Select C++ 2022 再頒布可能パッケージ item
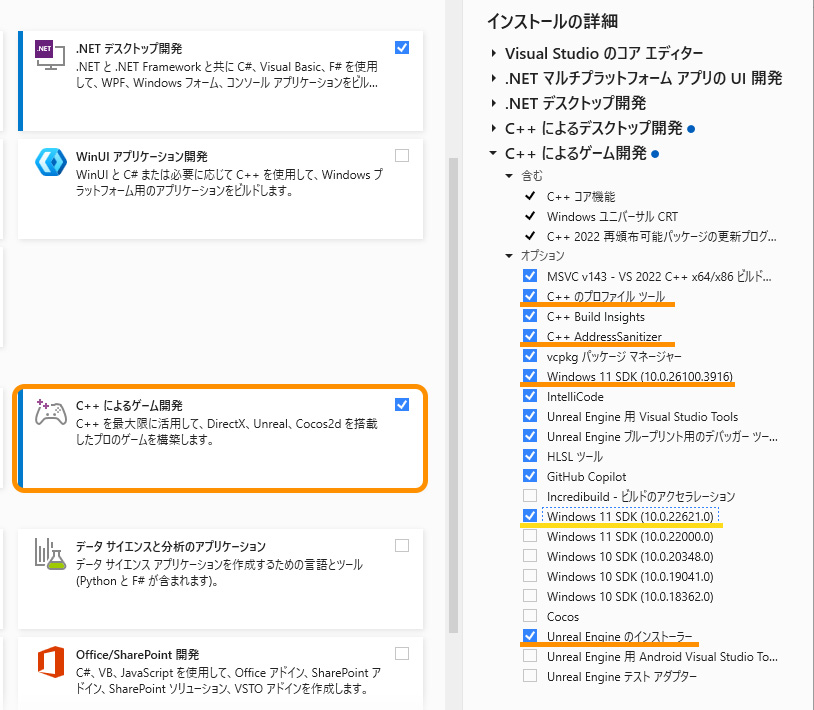This screenshot has height=710, width=814. pos(661,236)
